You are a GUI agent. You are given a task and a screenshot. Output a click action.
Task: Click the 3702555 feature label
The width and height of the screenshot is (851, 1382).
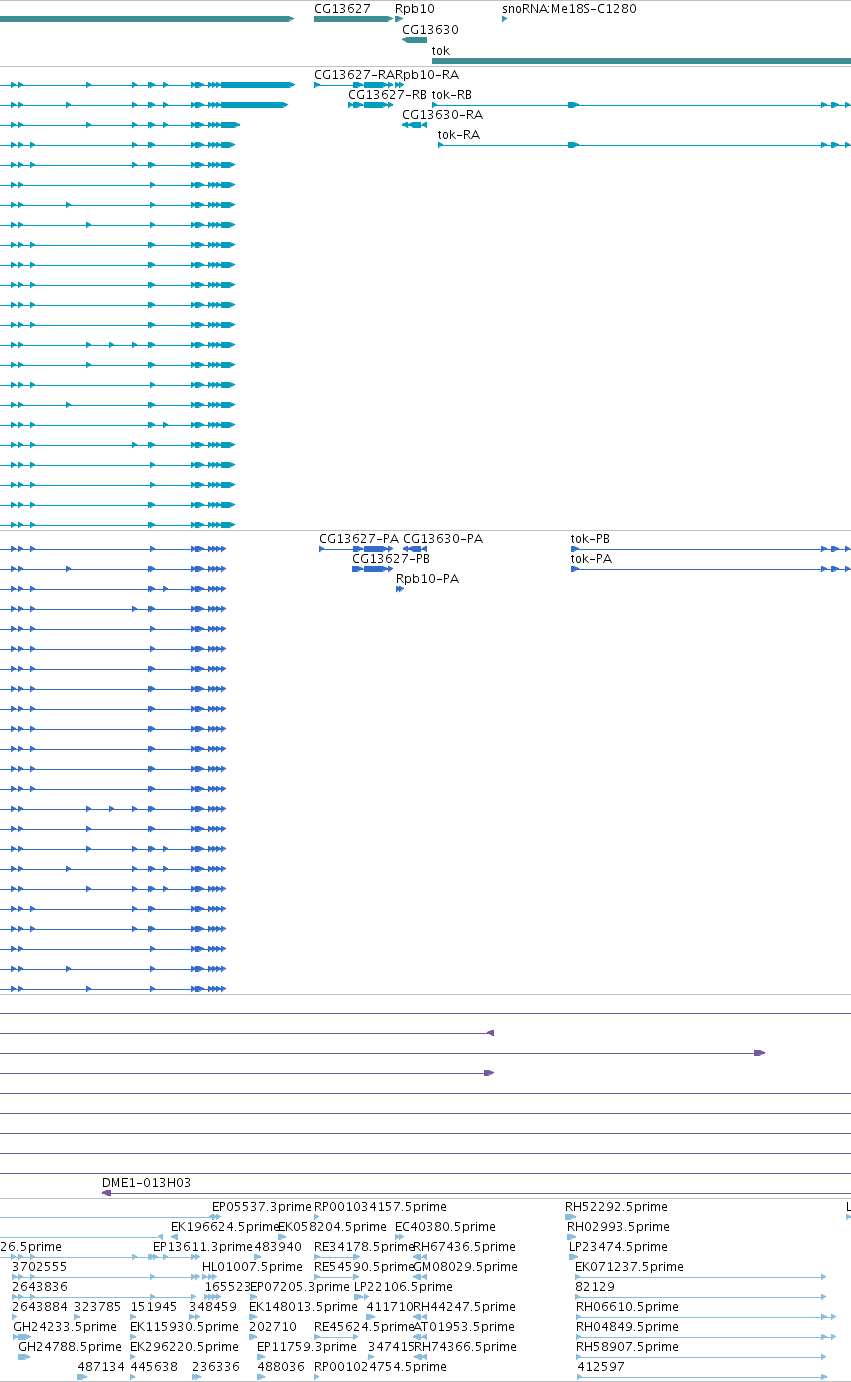39,1266
